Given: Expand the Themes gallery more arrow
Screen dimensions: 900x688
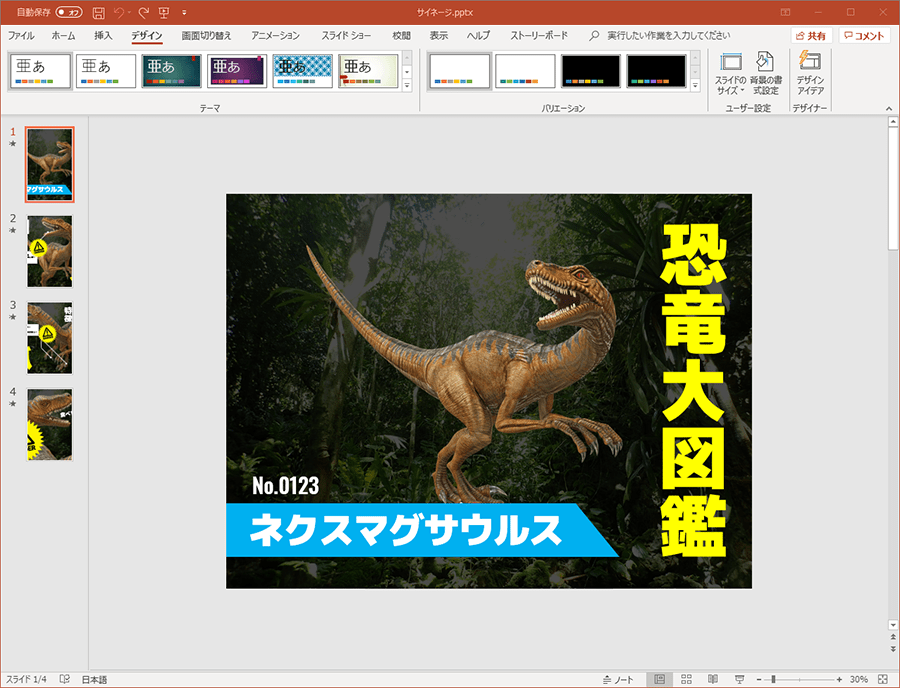Looking at the screenshot, I should 407,86.
